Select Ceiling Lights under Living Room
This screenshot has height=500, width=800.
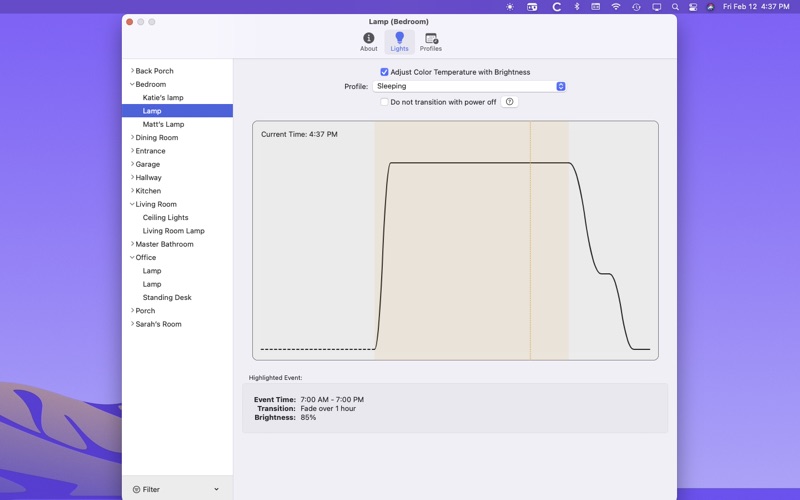(x=165, y=218)
